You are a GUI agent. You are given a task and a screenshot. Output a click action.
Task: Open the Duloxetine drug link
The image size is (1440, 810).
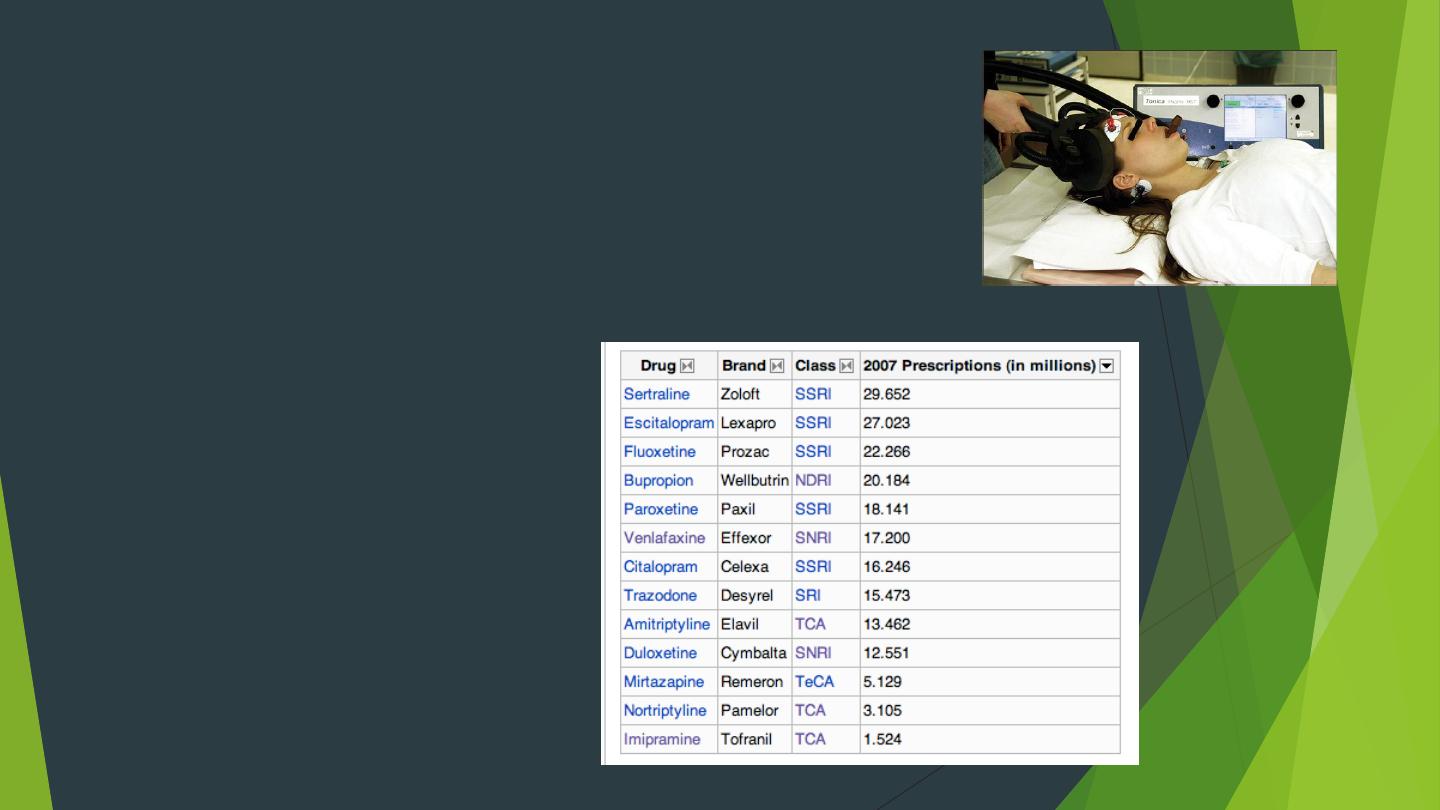tap(660, 653)
